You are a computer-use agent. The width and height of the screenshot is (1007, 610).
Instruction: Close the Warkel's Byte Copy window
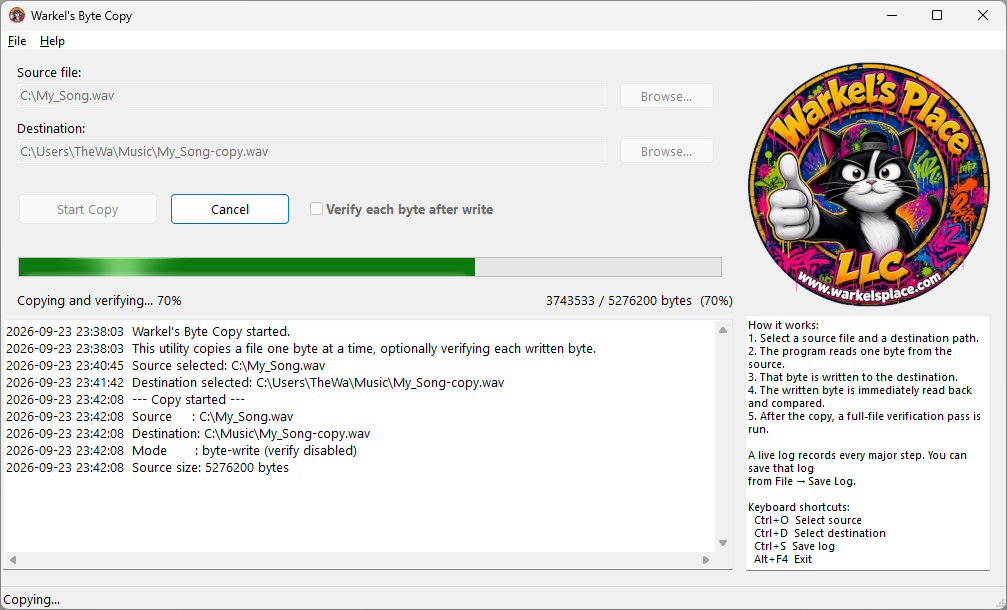click(x=983, y=15)
